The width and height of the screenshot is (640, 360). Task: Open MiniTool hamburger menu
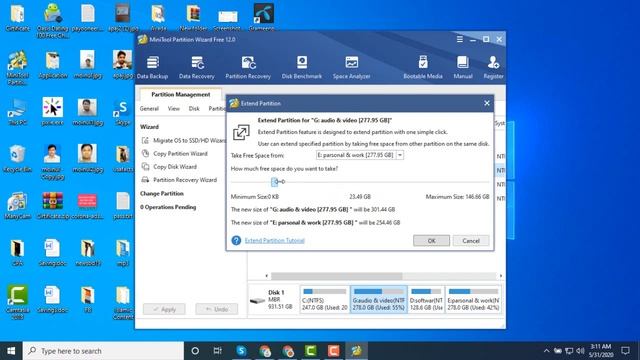pos(460,39)
